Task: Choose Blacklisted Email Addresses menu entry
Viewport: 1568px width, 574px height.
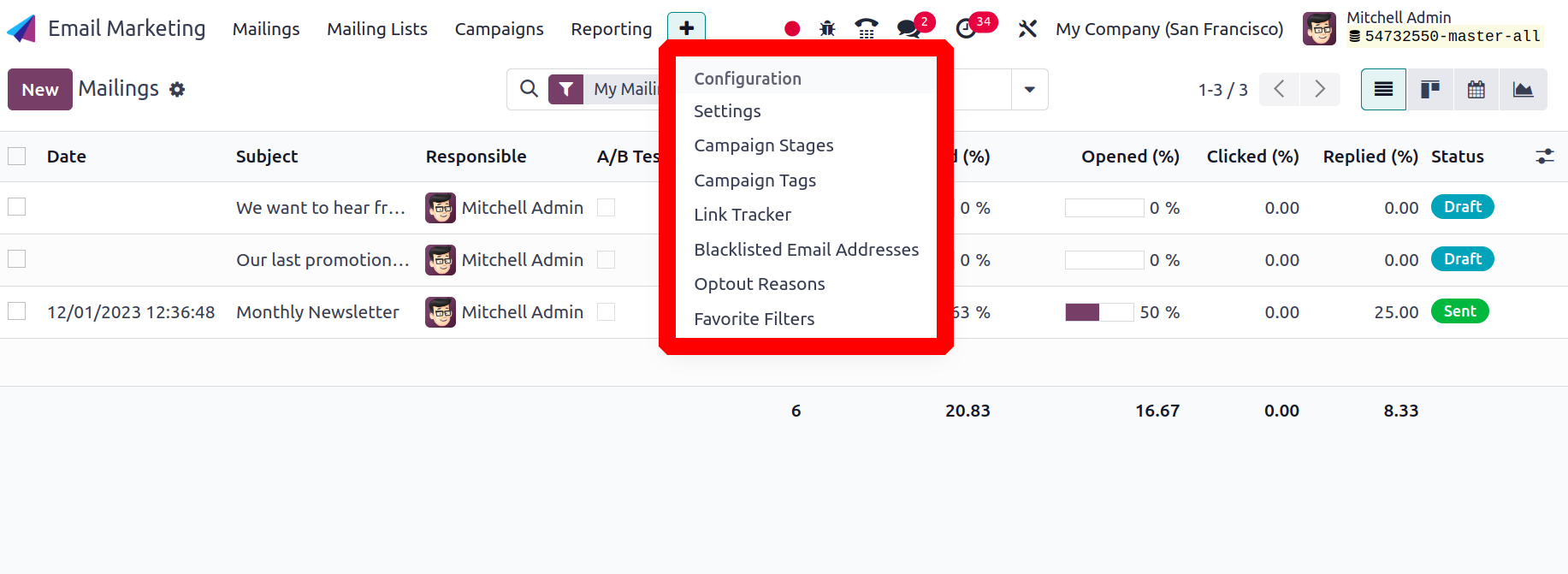Action: [x=806, y=250]
